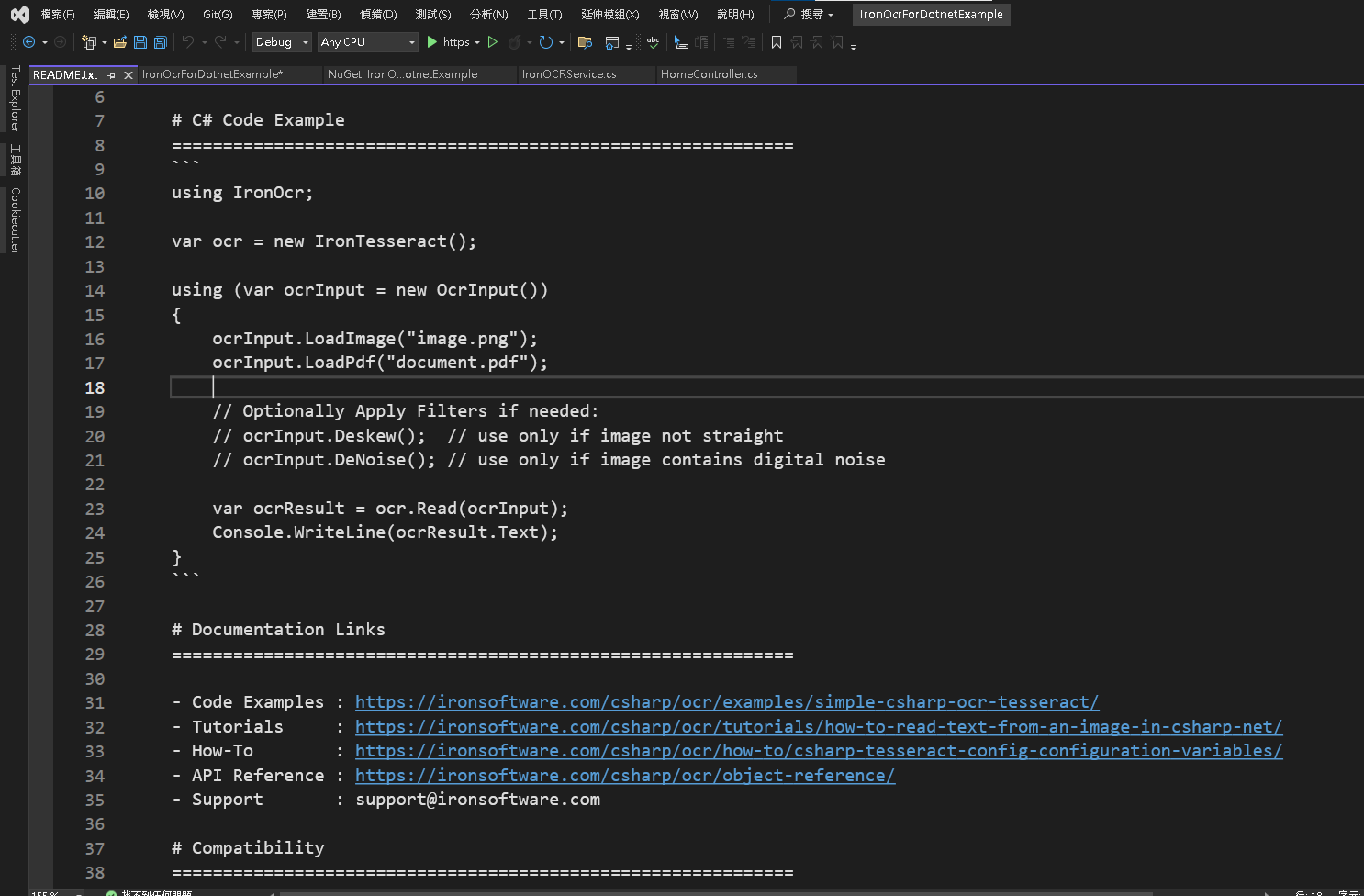Image resolution: width=1364 pixels, height=896 pixels.
Task: Click the Save All toolbar icon
Action: (161, 42)
